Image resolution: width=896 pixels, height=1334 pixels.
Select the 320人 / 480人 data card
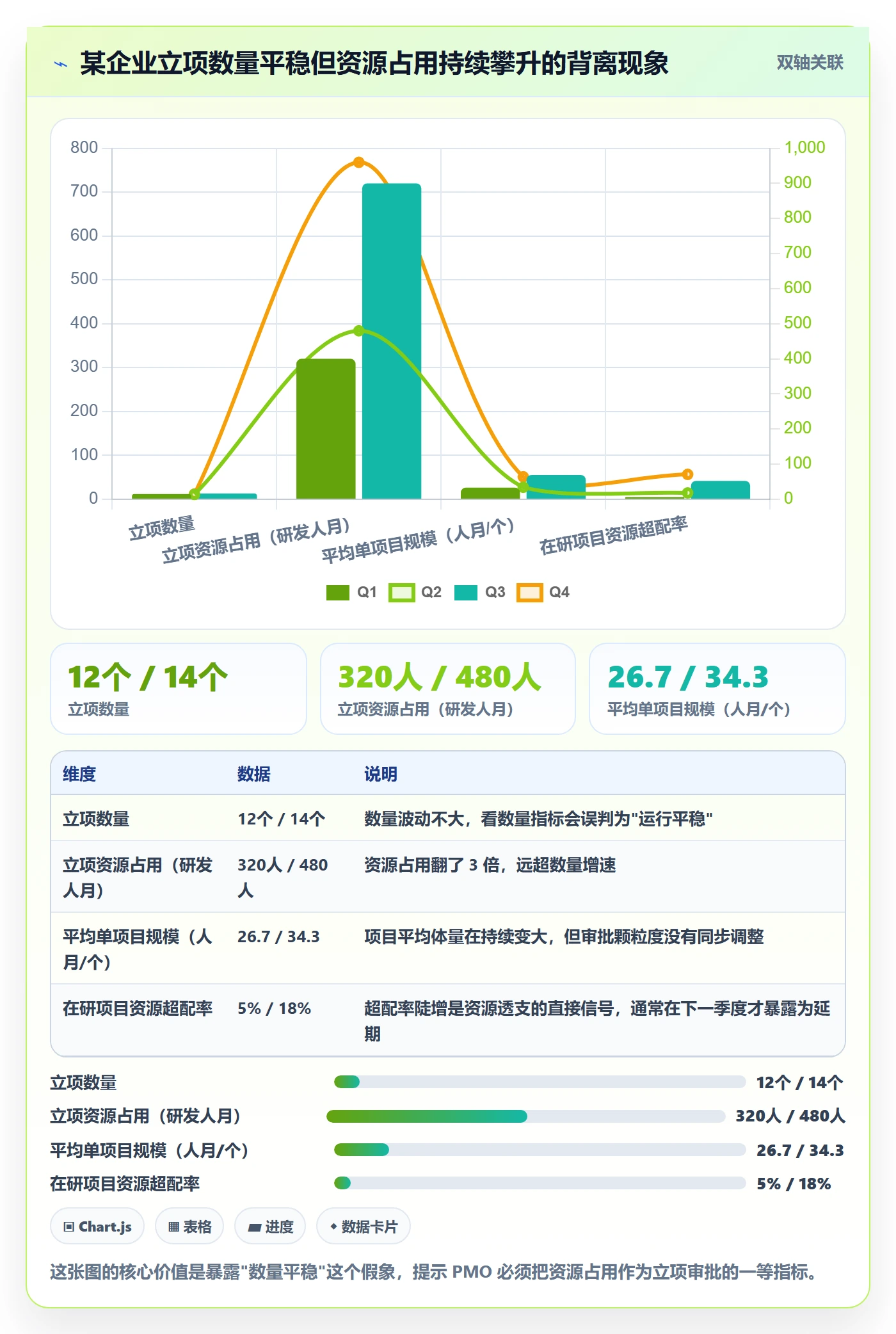click(448, 689)
